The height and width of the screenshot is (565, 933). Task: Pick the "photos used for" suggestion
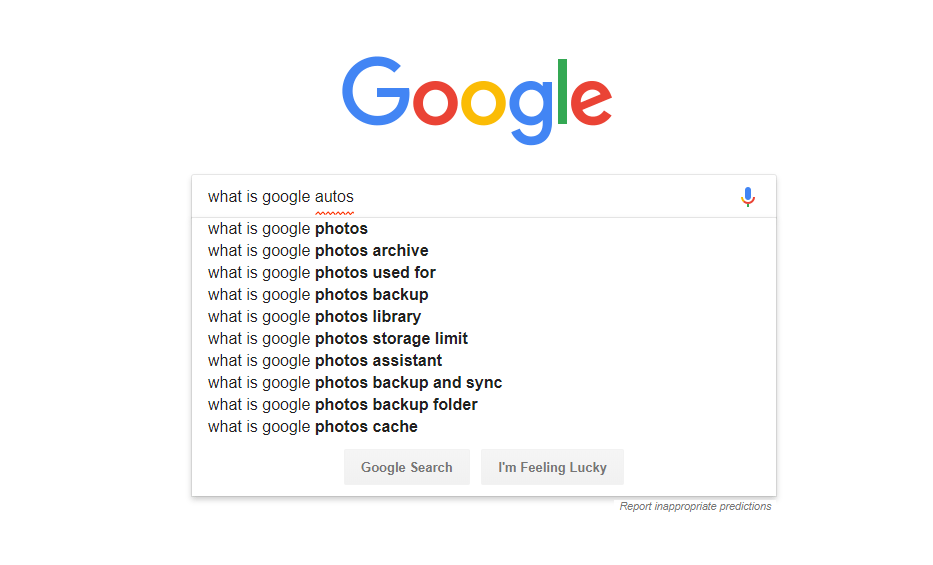pos(322,273)
